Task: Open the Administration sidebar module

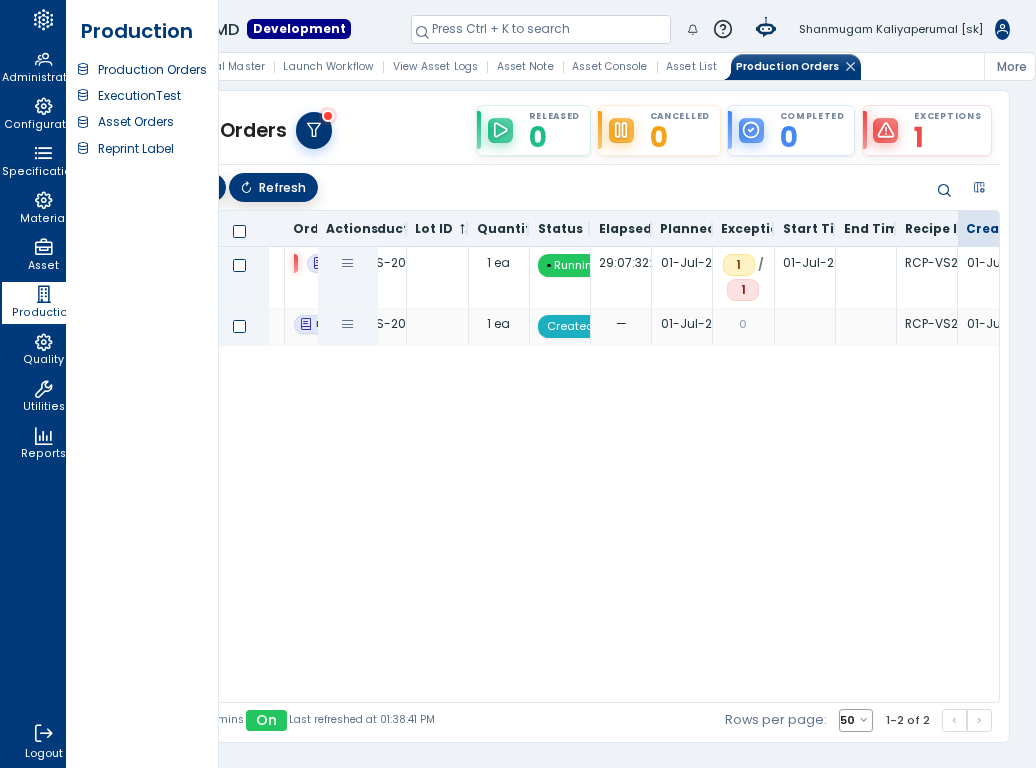Action: (x=34, y=68)
